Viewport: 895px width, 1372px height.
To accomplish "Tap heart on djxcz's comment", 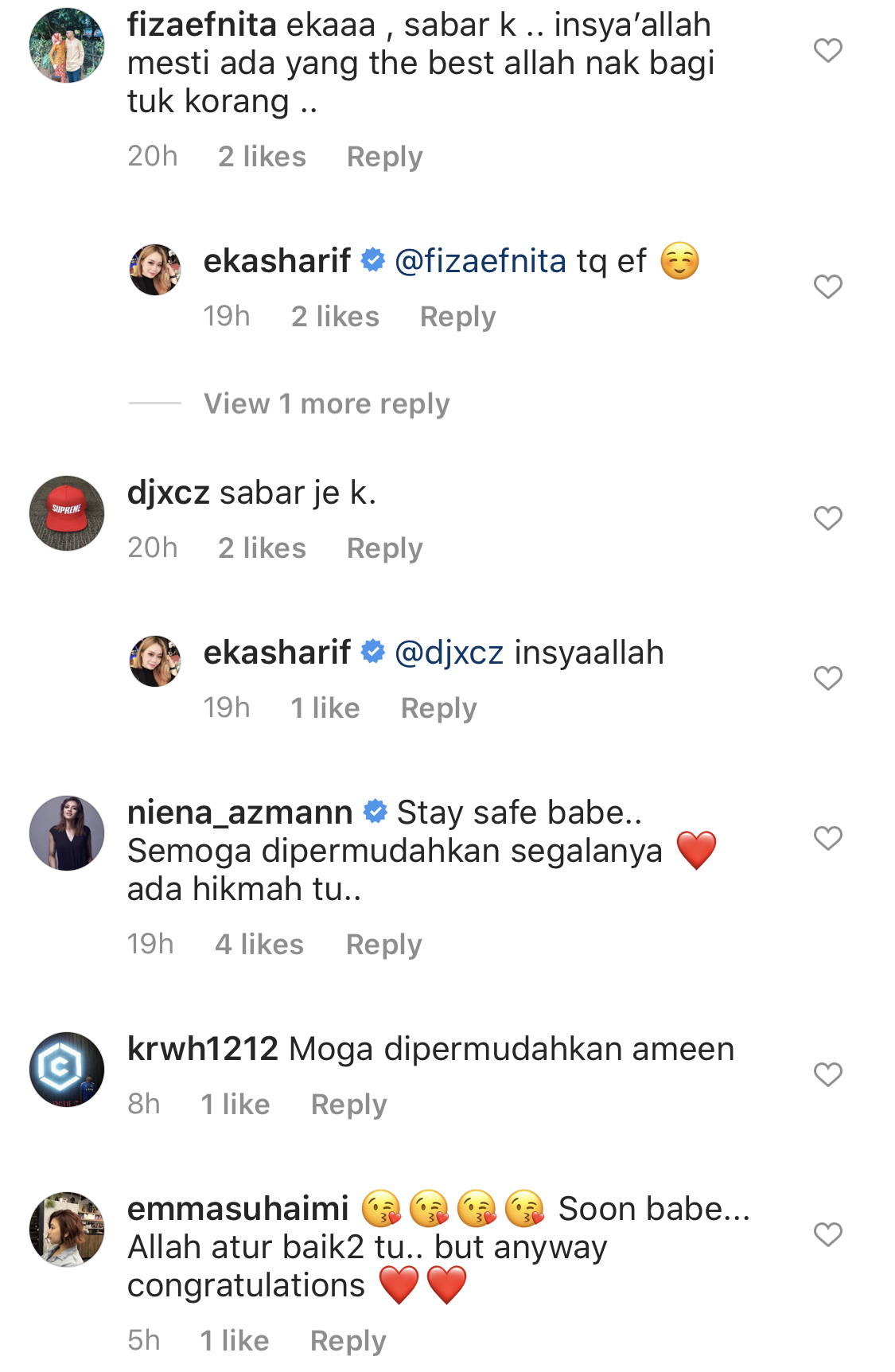I will tap(827, 519).
